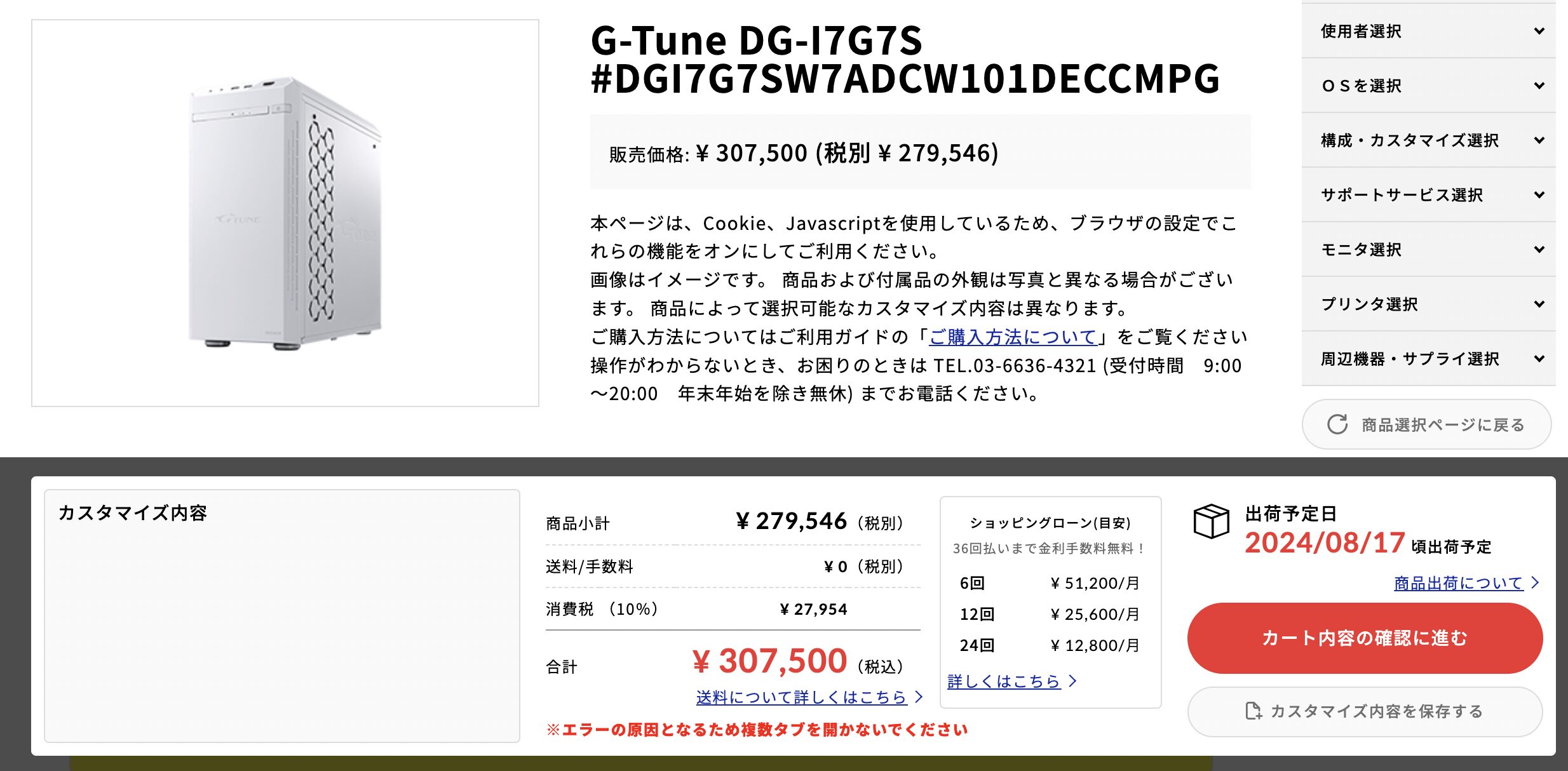Click the 販売価格 ￥307,500 price line
This screenshot has height=771, width=1568.
(804, 153)
